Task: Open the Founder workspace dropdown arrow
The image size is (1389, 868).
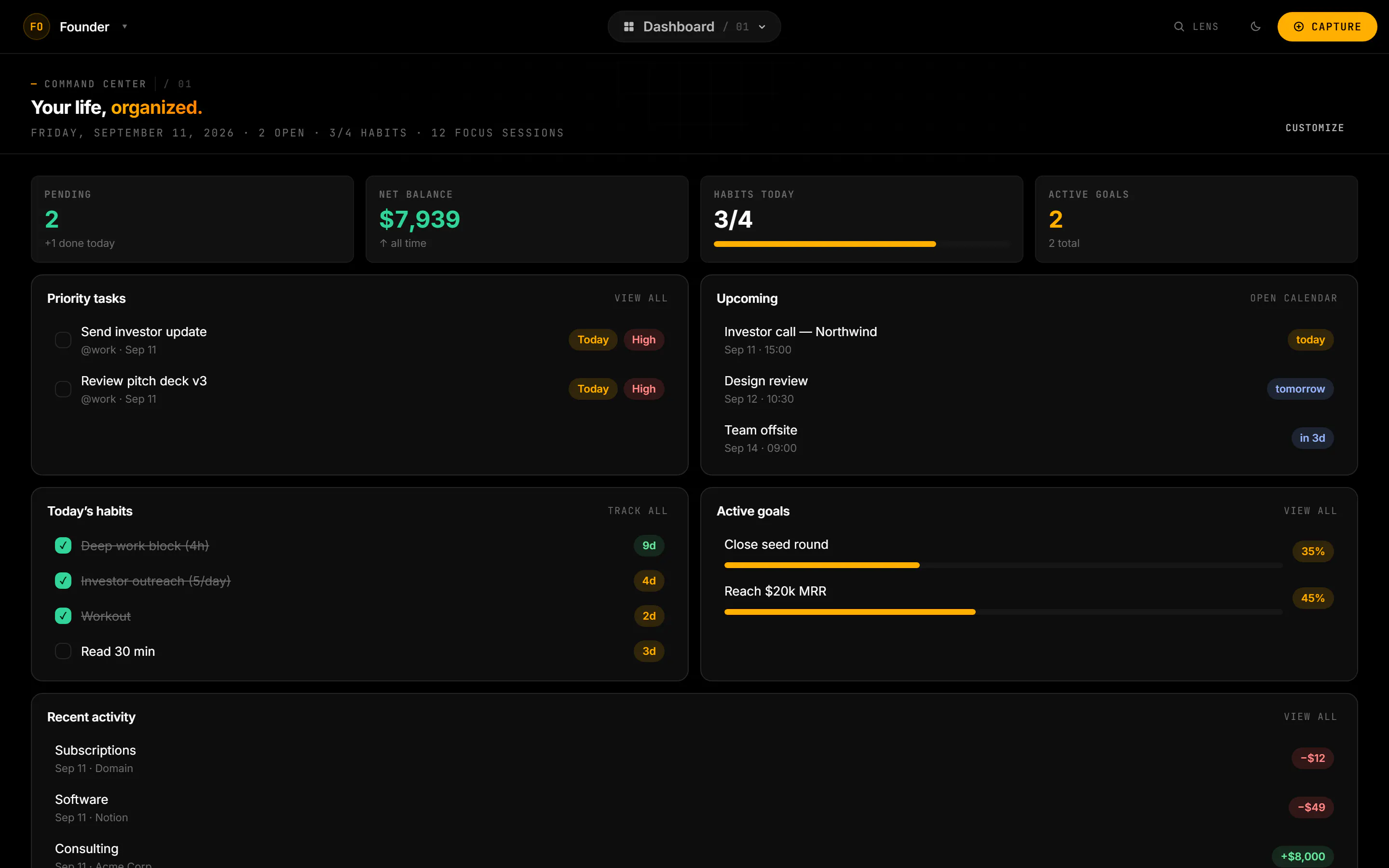Action: [x=124, y=27]
